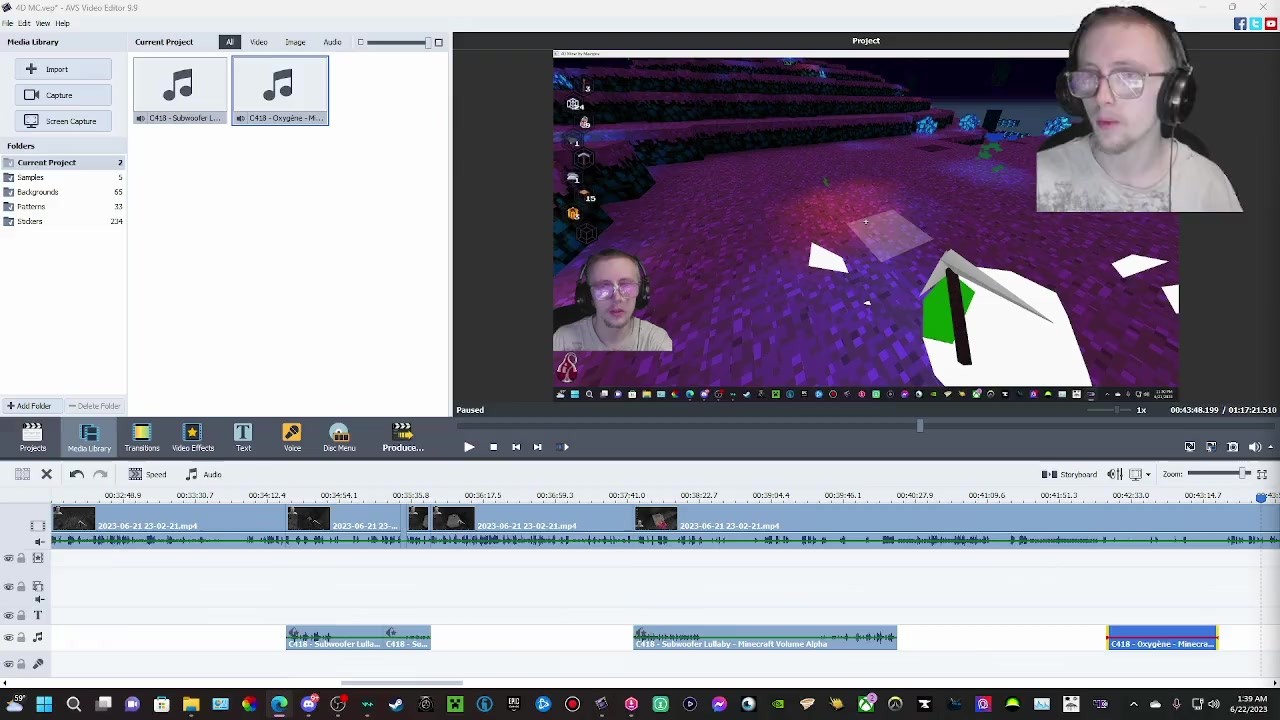Viewport: 1280px width, 720px height.
Task: Take a snapshot of the preview
Action: 1232,447
